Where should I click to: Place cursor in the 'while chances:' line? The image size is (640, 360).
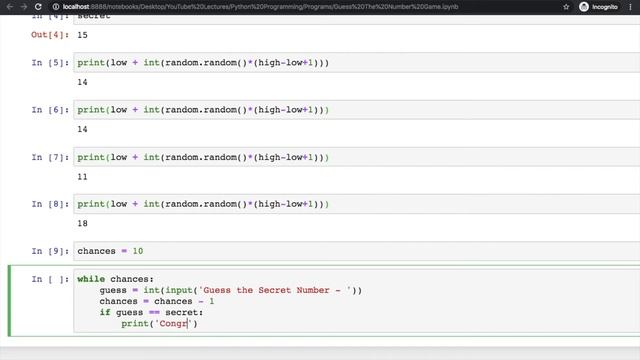click(x=116, y=279)
